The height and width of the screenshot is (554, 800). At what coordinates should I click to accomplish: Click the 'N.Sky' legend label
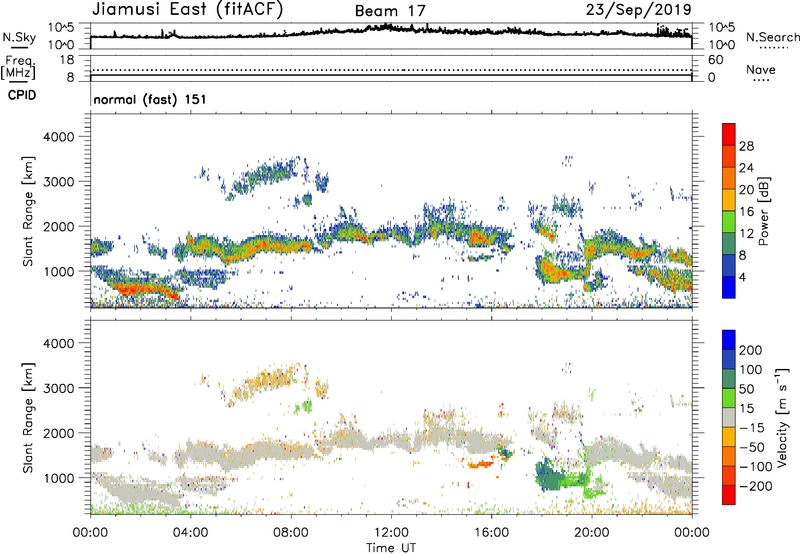tap(19, 37)
